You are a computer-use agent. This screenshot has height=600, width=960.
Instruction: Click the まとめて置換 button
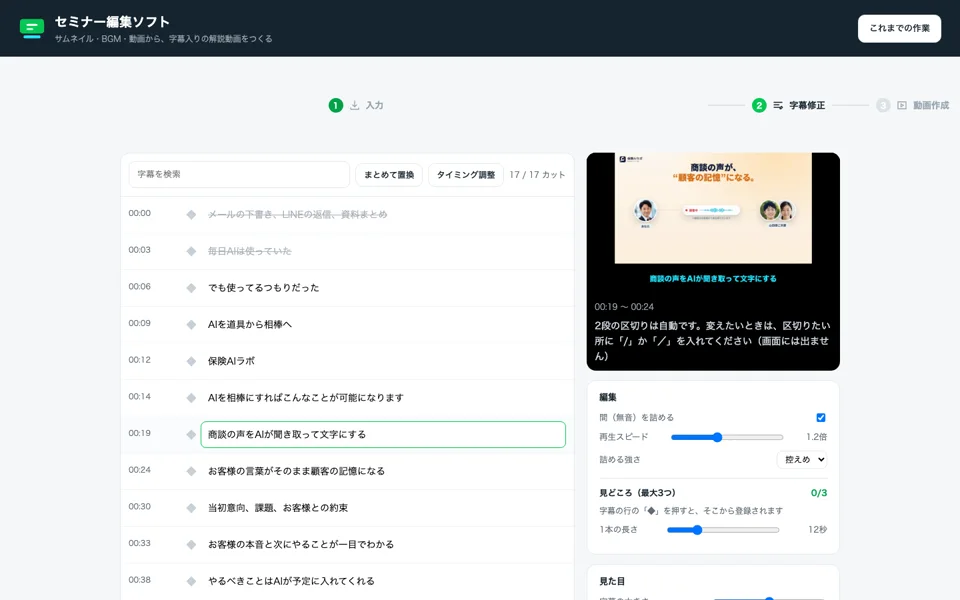point(389,174)
